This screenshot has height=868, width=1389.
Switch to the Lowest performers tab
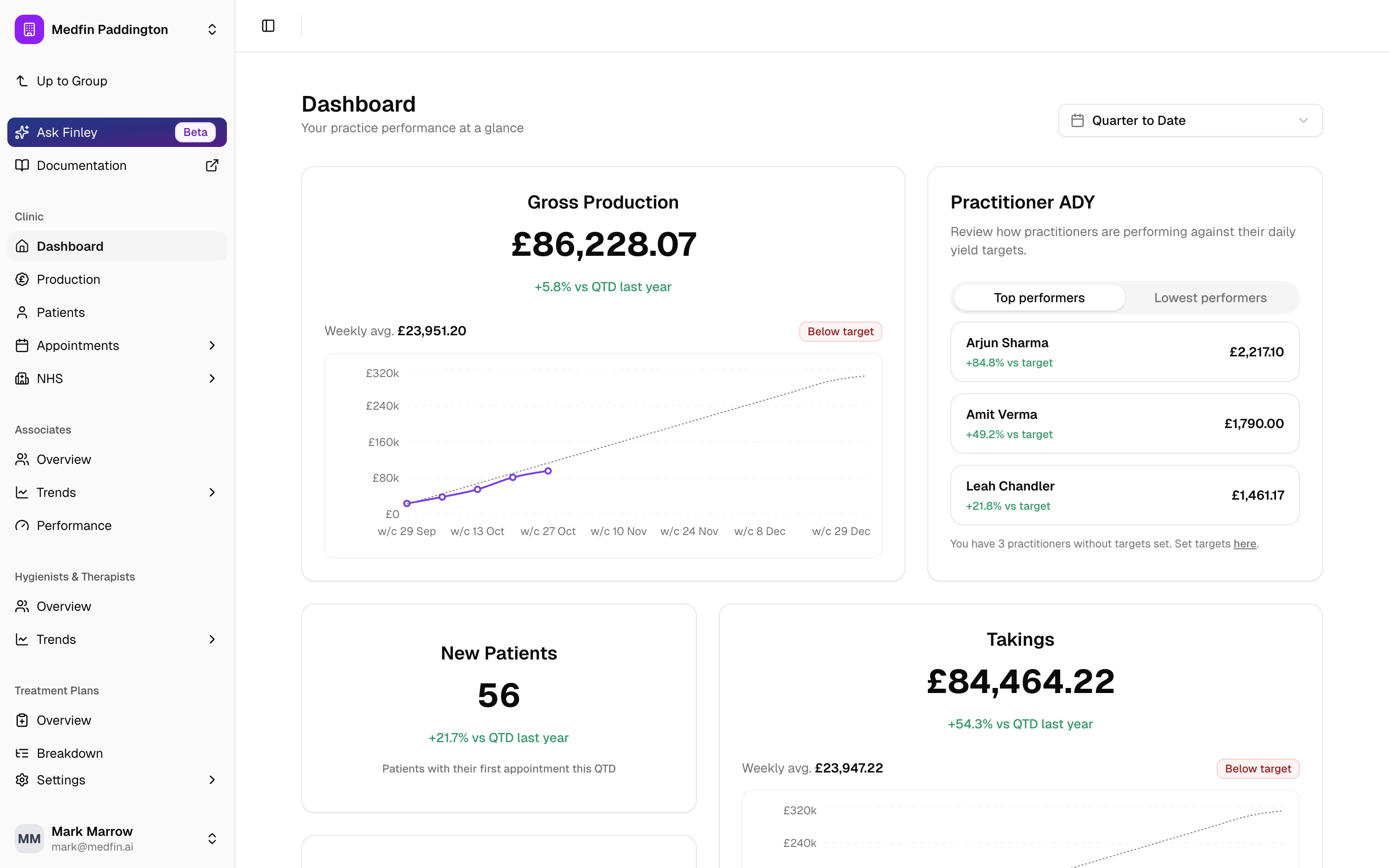pyautogui.click(x=1210, y=298)
